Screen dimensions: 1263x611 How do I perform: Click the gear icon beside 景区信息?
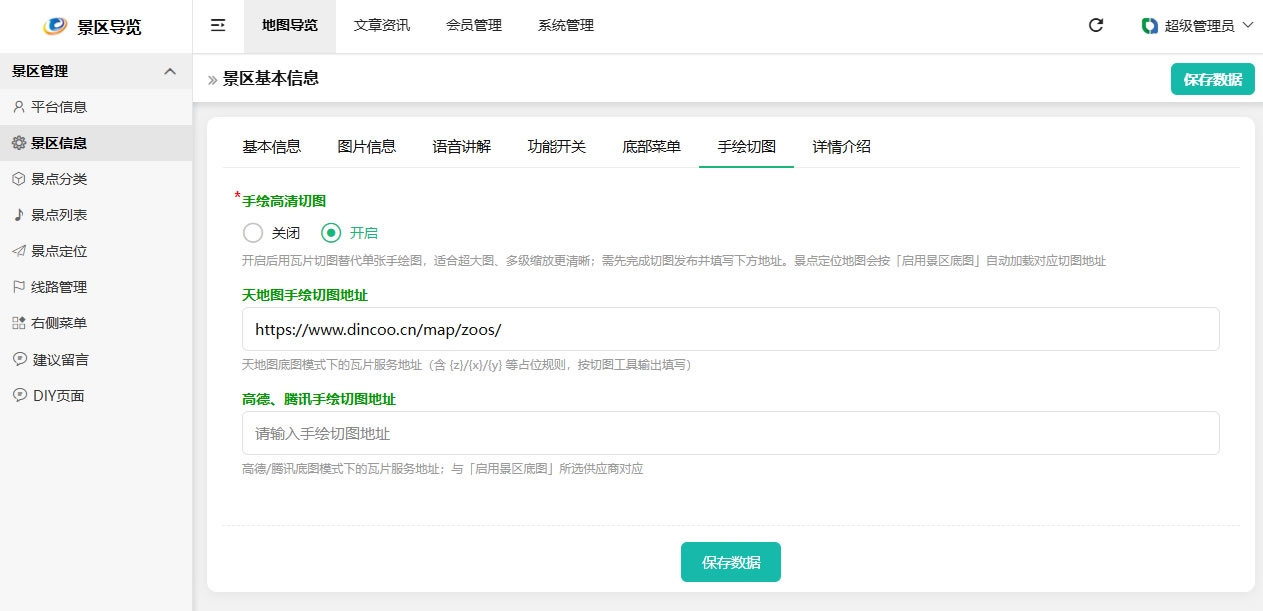19,143
